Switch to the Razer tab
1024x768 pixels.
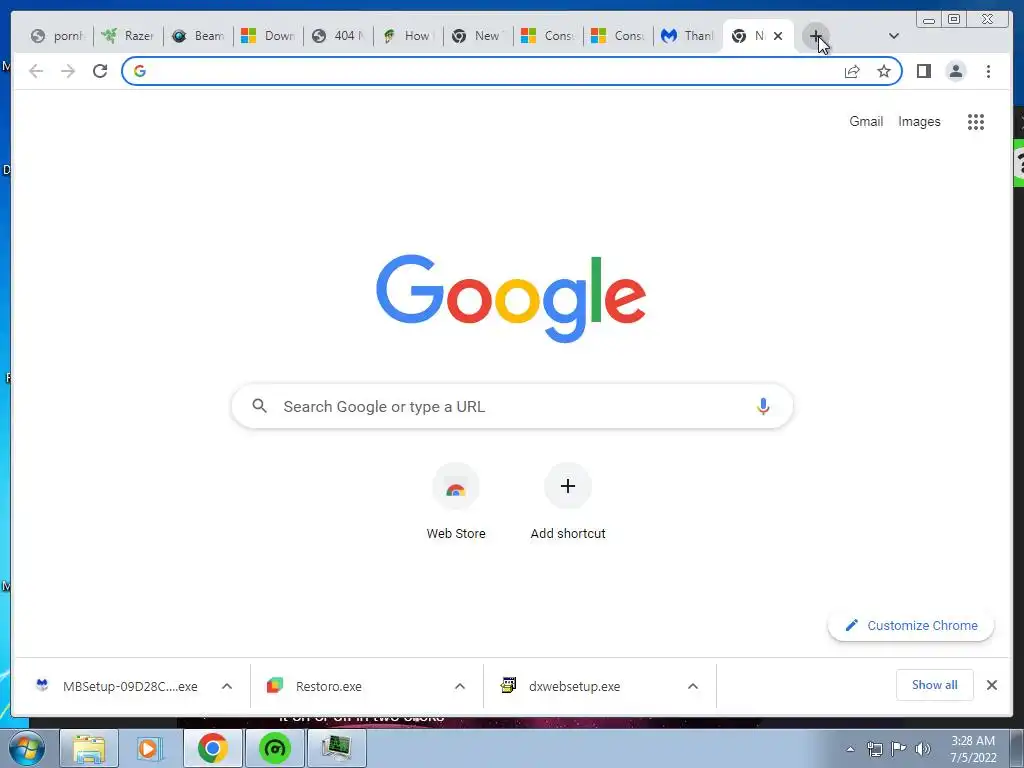point(129,36)
